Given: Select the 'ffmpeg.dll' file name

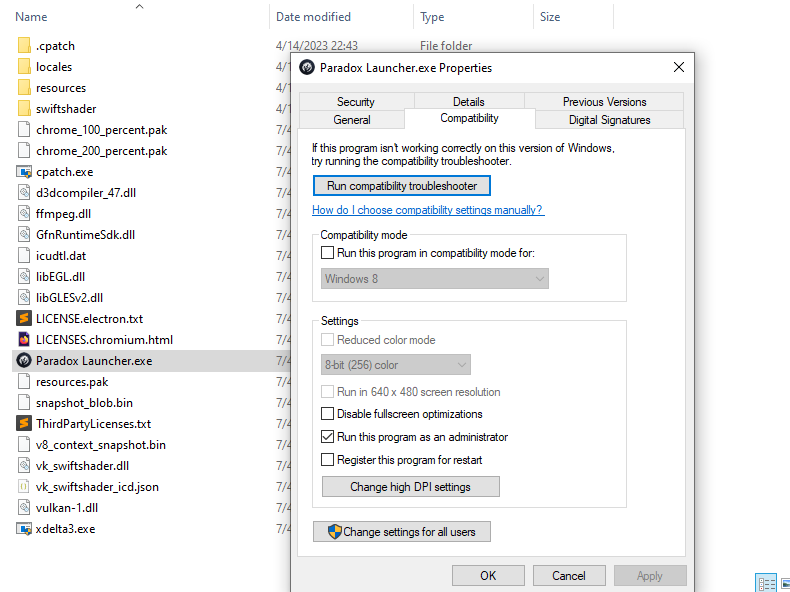Looking at the screenshot, I should (63, 214).
